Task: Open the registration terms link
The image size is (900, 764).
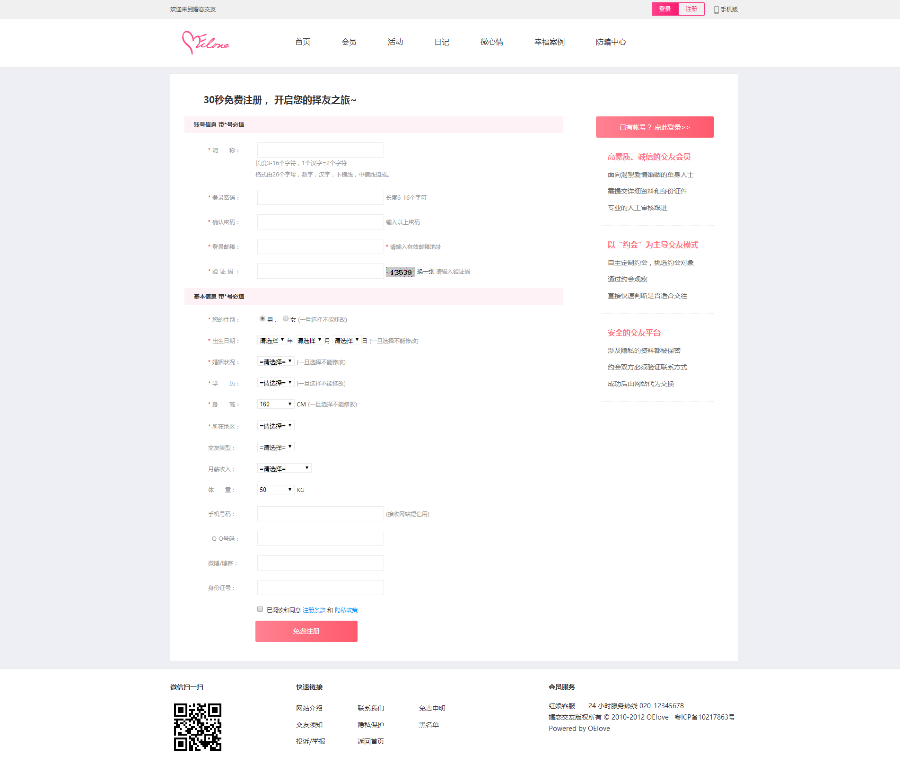Action: [314, 610]
